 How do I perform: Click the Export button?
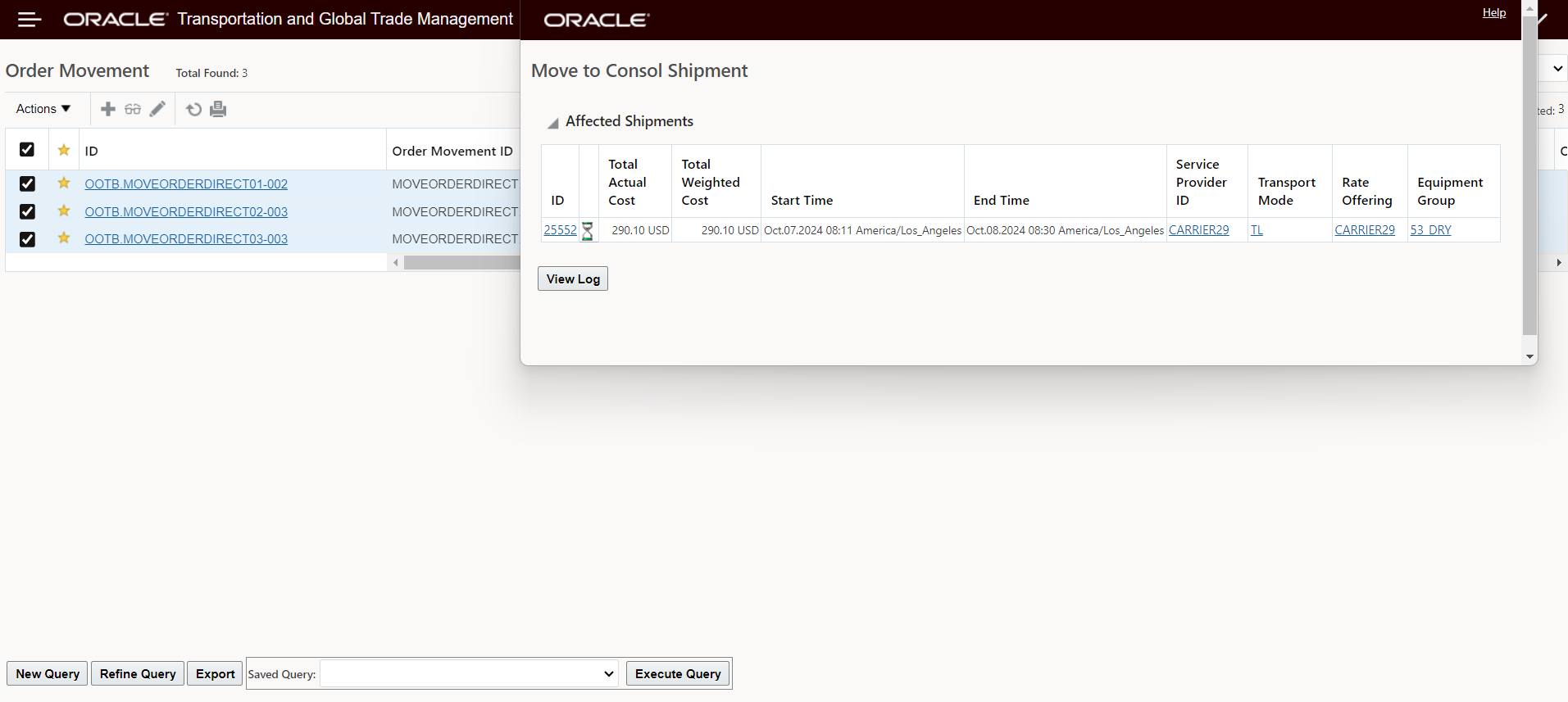[215, 674]
